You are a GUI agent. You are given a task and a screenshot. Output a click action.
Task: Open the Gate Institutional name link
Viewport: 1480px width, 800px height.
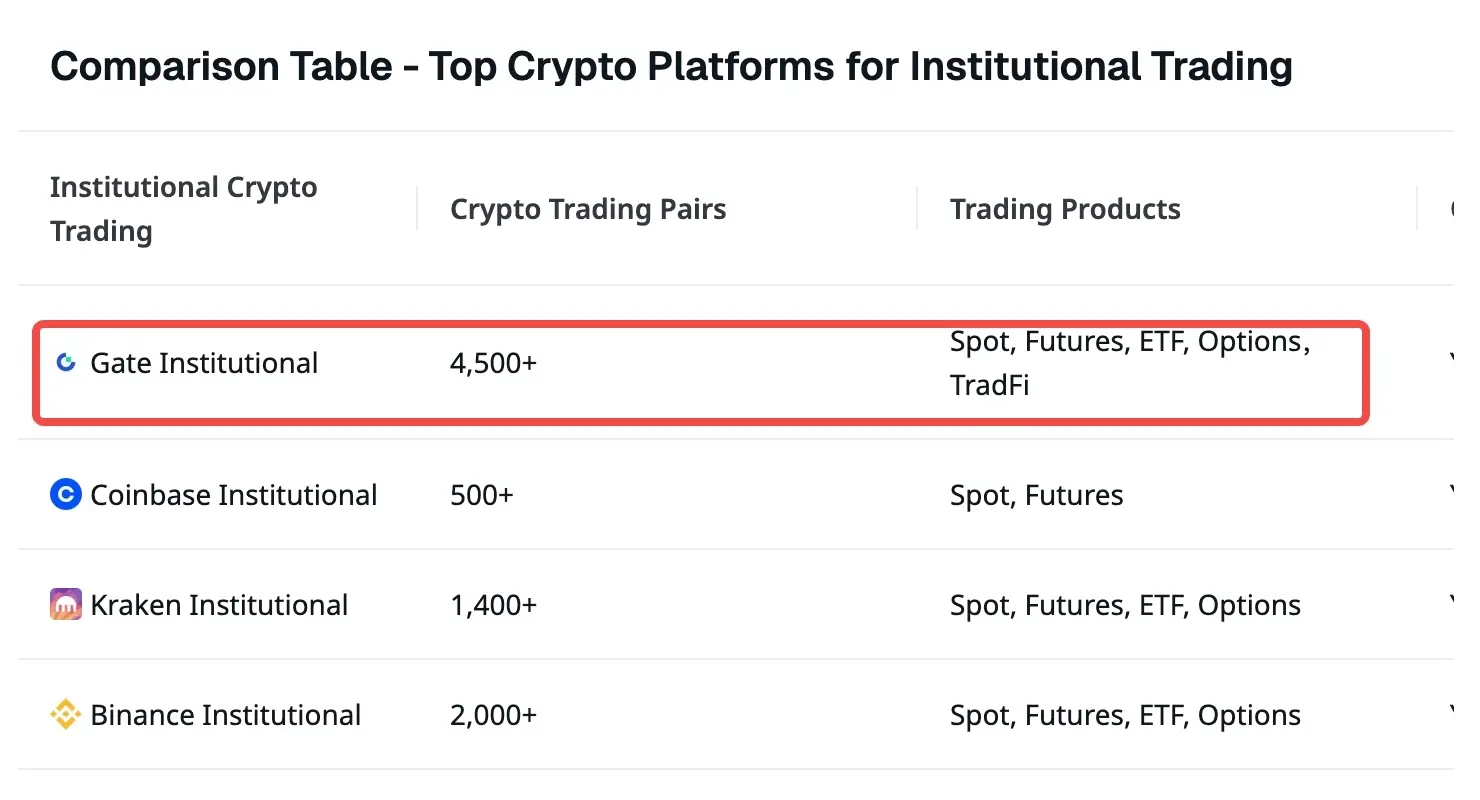tap(204, 363)
